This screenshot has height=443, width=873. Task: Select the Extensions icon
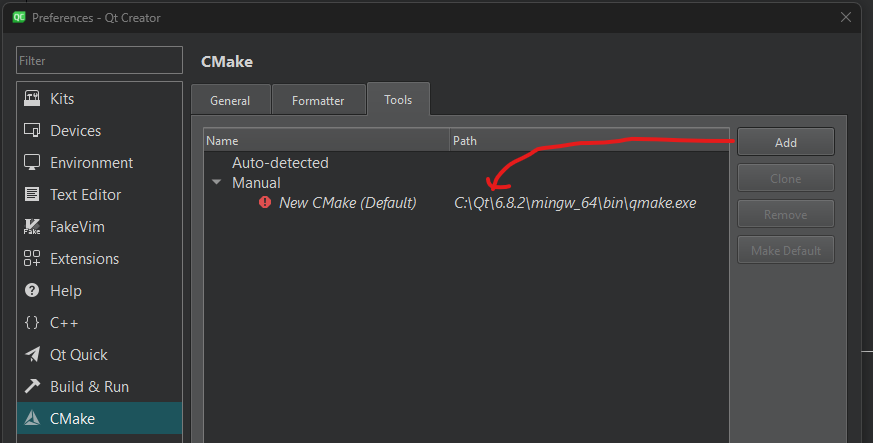click(x=32, y=259)
